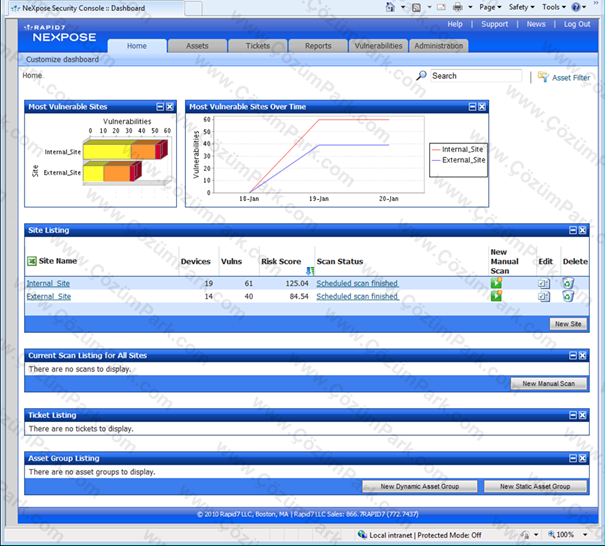Screen dimensions: 605x546
Task: Edit the Internal_Site entry
Action: 544,284
